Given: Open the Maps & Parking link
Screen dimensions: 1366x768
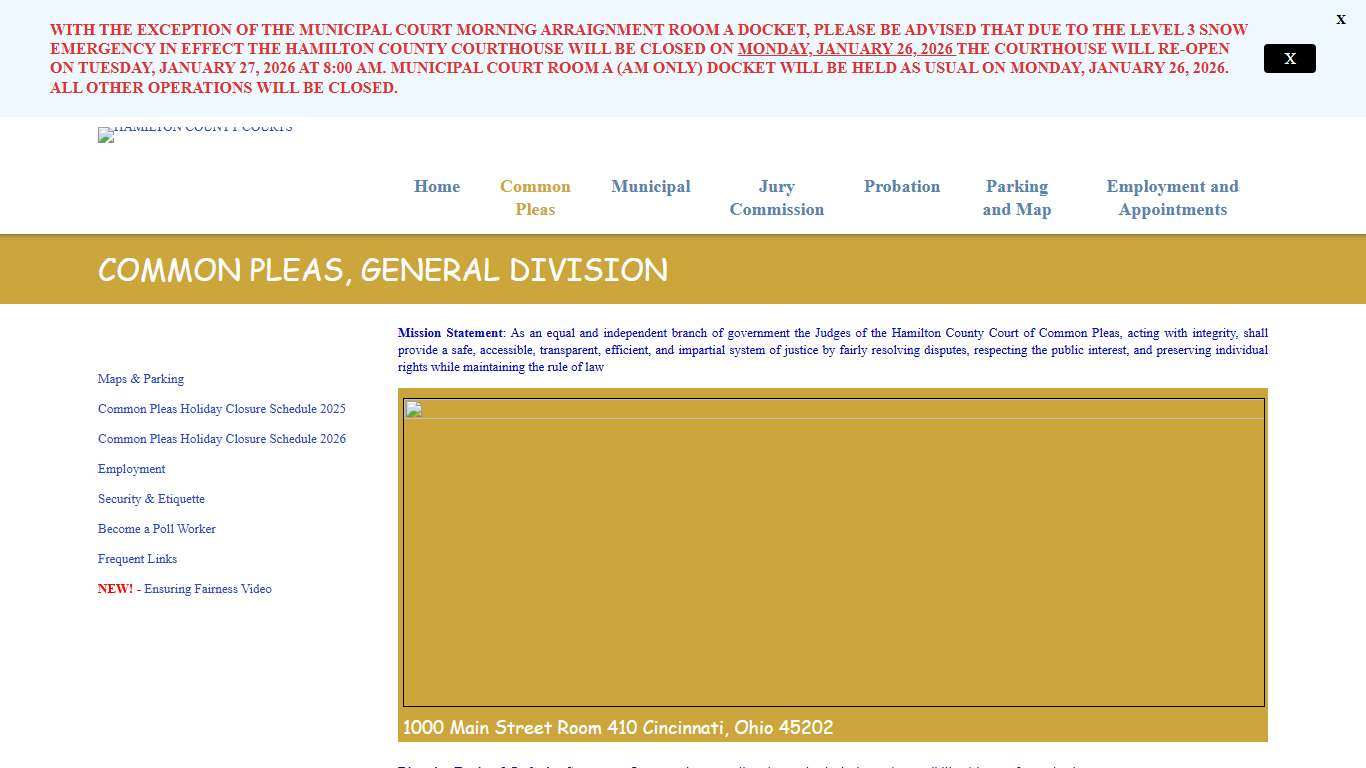Looking at the screenshot, I should click(140, 379).
